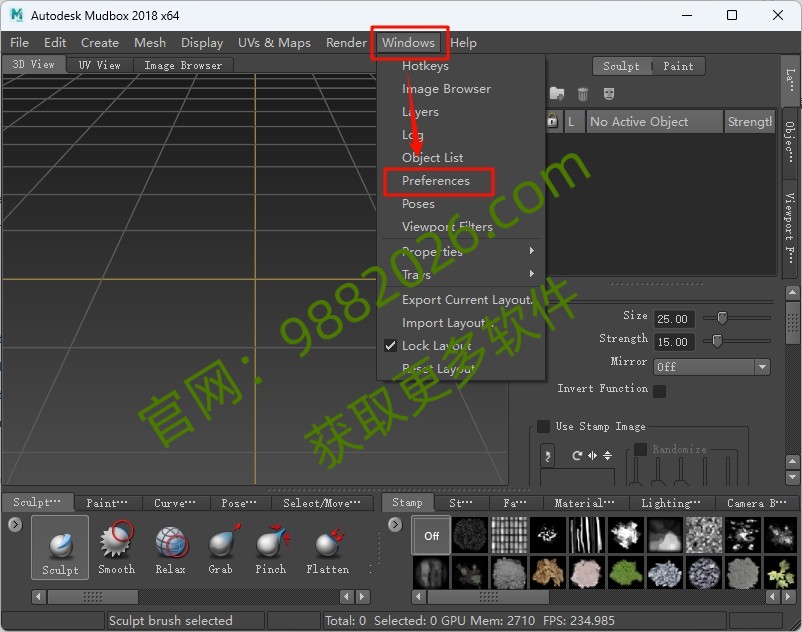Click the Strength slider handle
Image resolution: width=802 pixels, height=632 pixels.
point(717,341)
